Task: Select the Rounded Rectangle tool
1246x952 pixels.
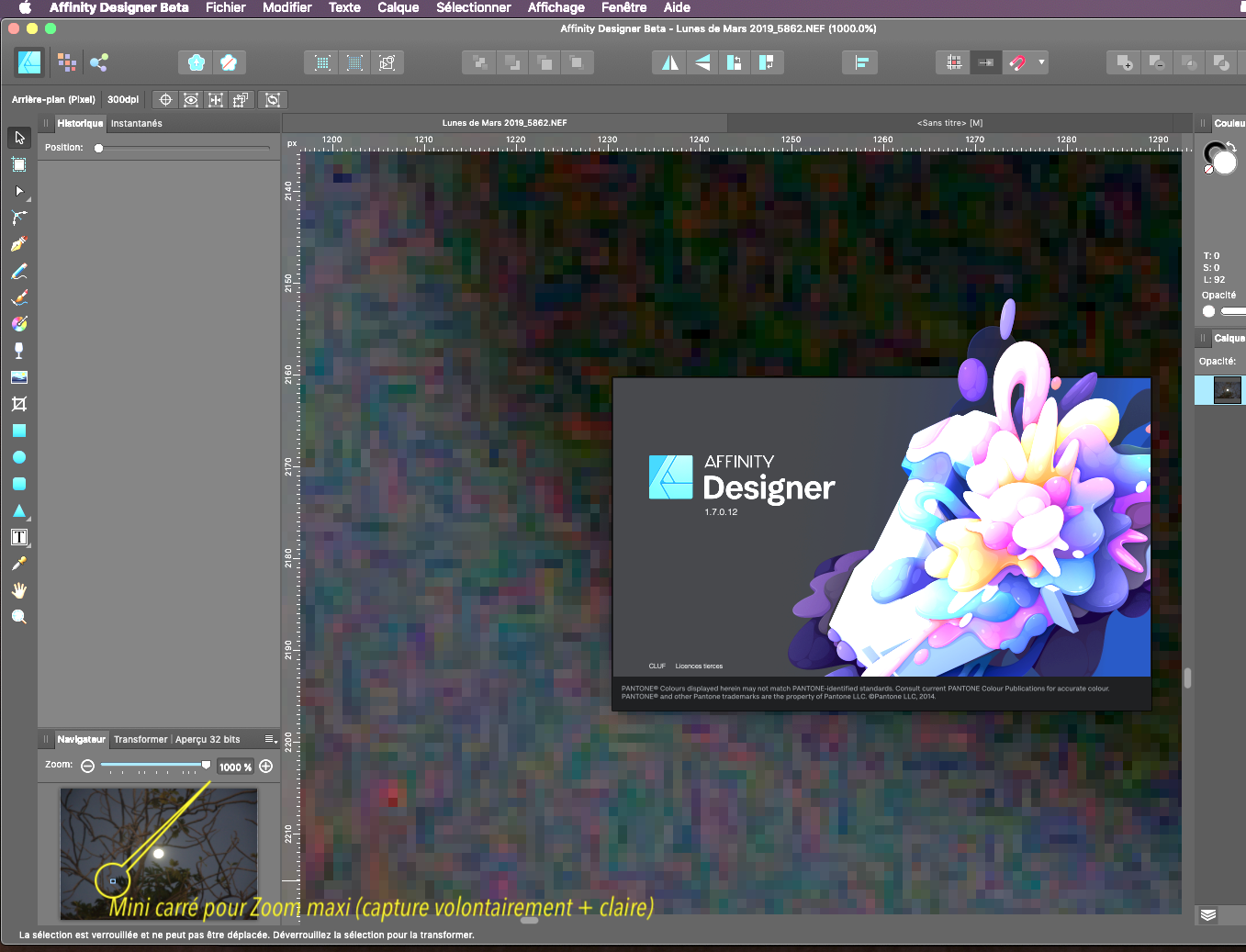Action: coord(19,484)
